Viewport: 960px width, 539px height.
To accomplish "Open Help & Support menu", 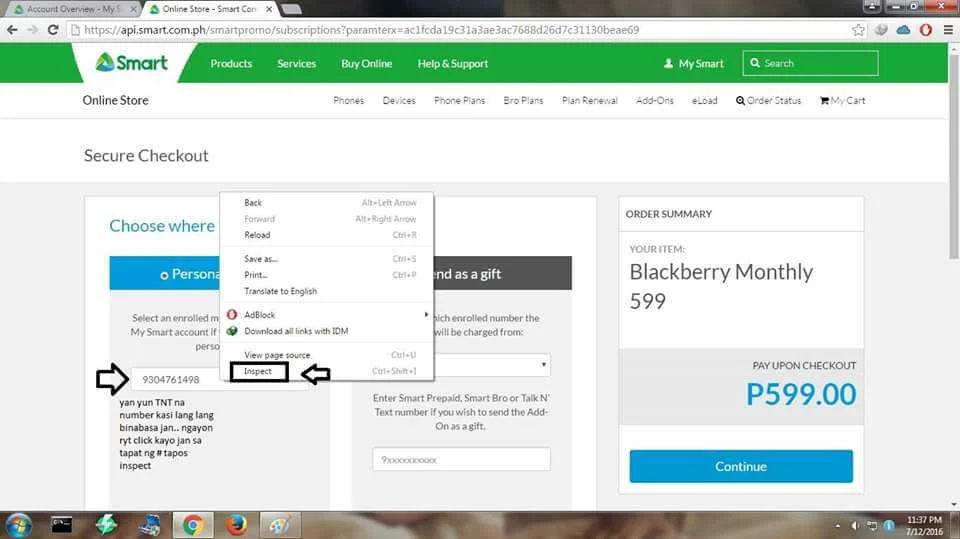I will [452, 63].
